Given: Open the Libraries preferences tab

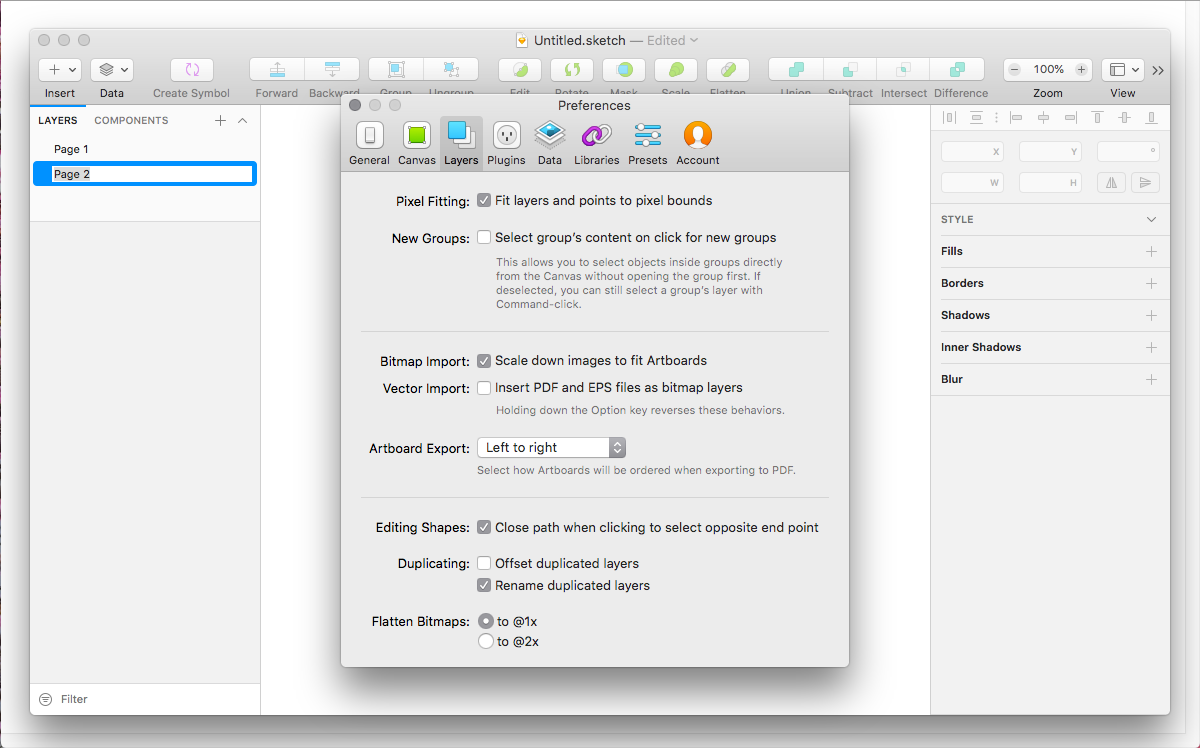Looking at the screenshot, I should [x=596, y=143].
